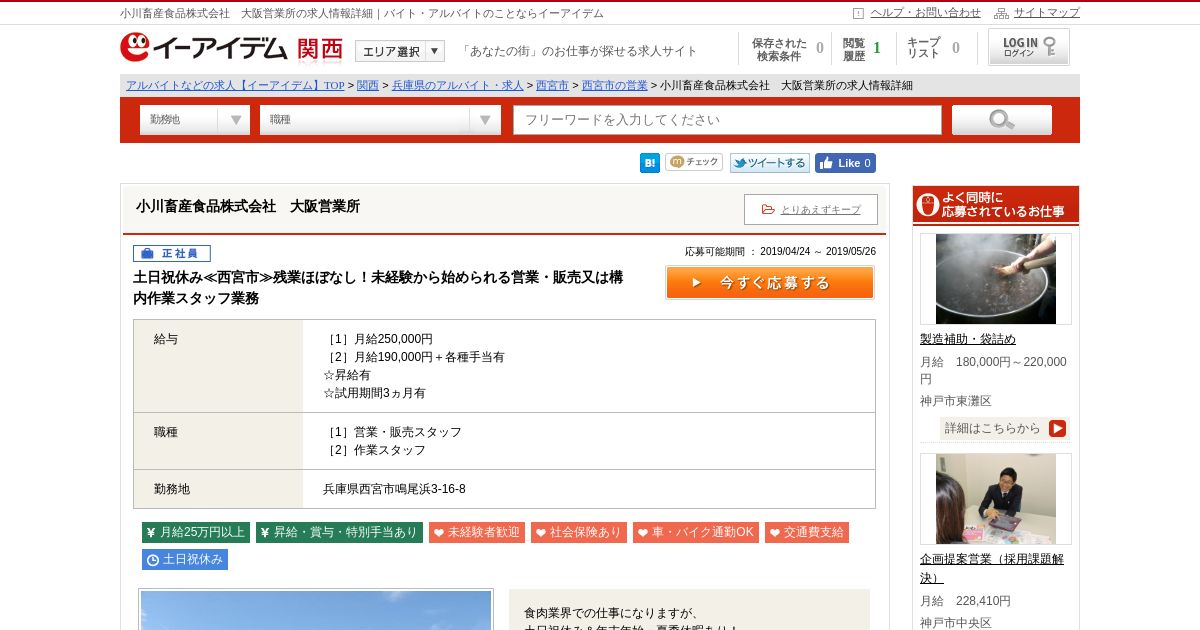Viewport: 1200px width, 630px height.
Task: Click the 未経験者歓迎 tag
Action: [477, 532]
